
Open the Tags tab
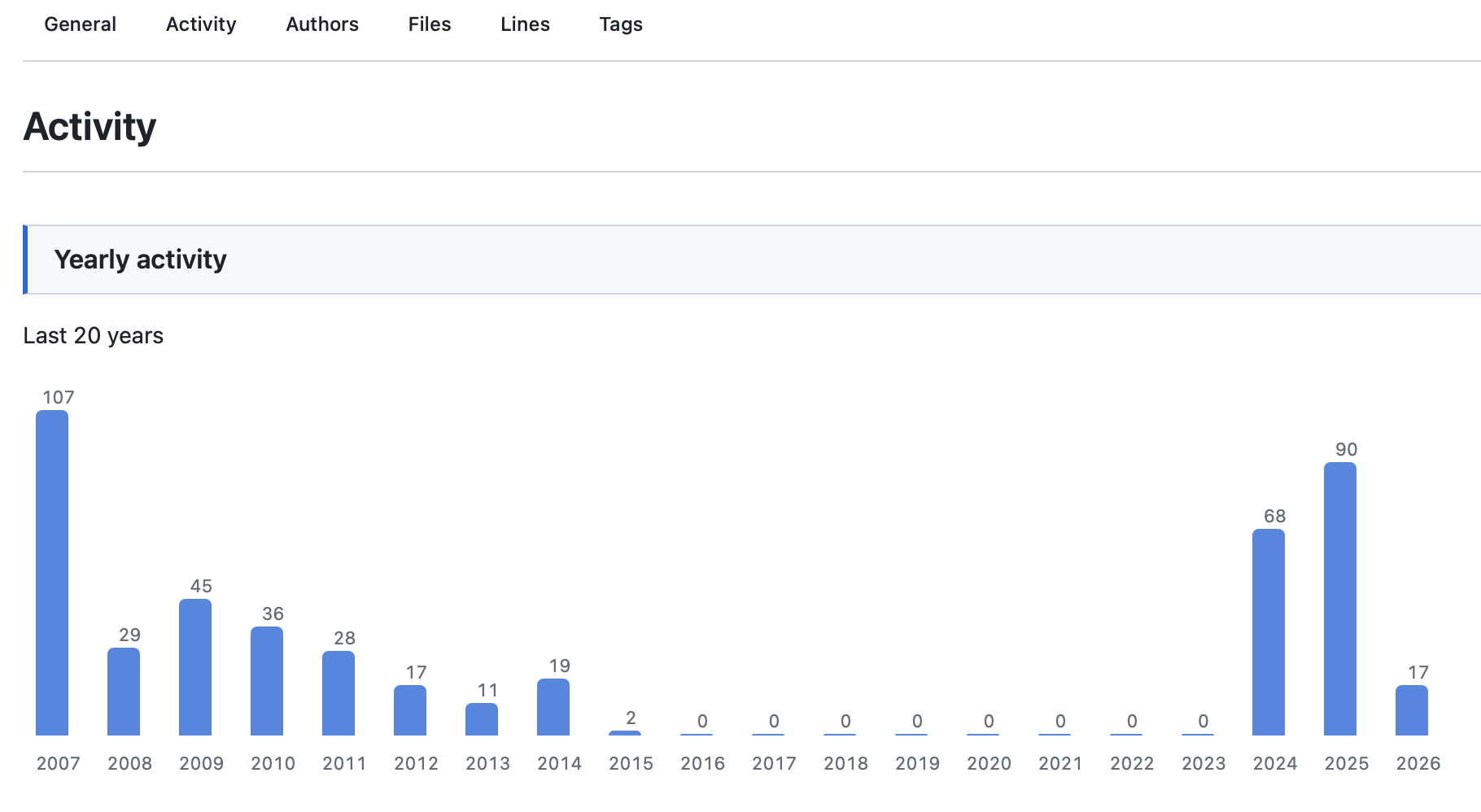coord(620,24)
